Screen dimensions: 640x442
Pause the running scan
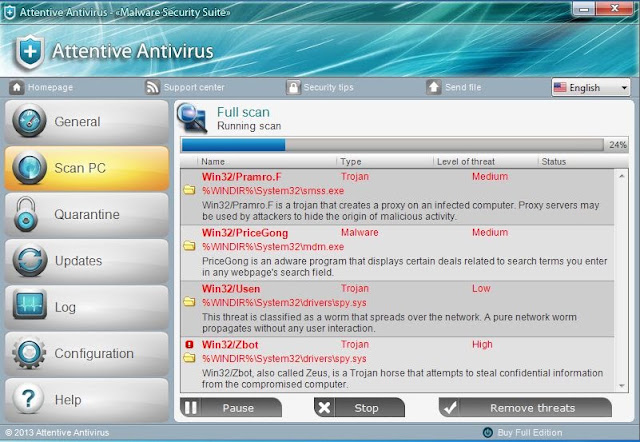pos(231,408)
